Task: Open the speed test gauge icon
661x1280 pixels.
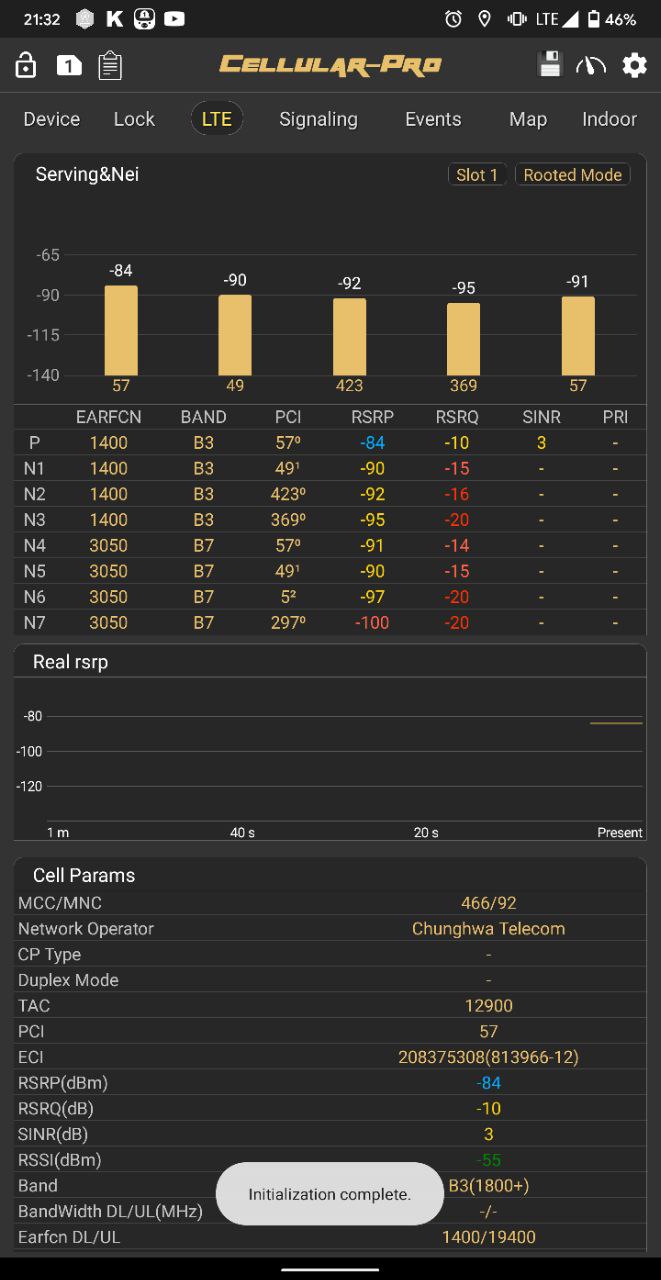Action: (x=591, y=66)
